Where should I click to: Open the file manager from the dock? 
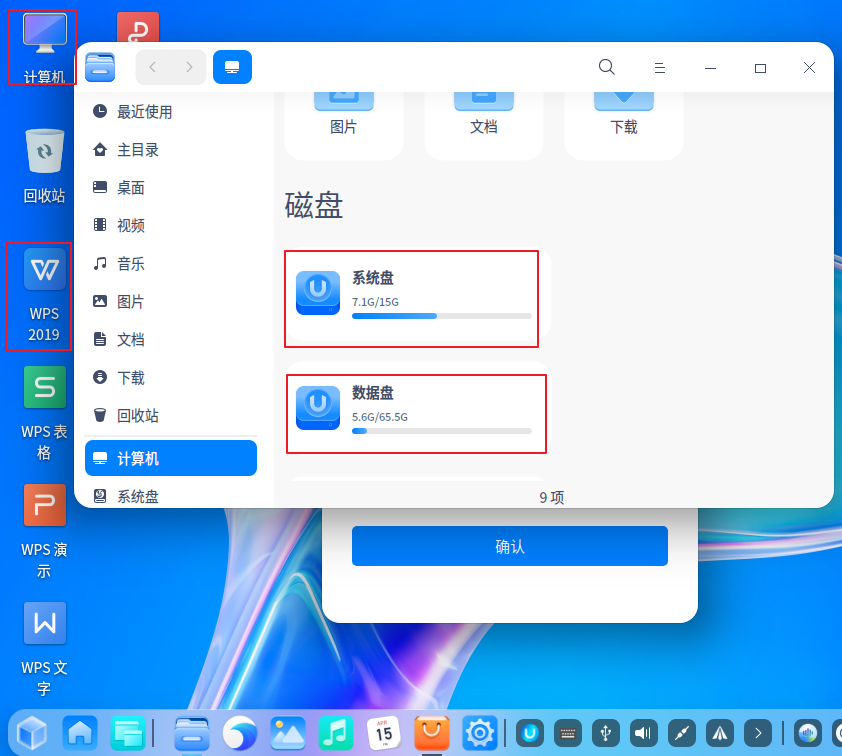(x=192, y=733)
